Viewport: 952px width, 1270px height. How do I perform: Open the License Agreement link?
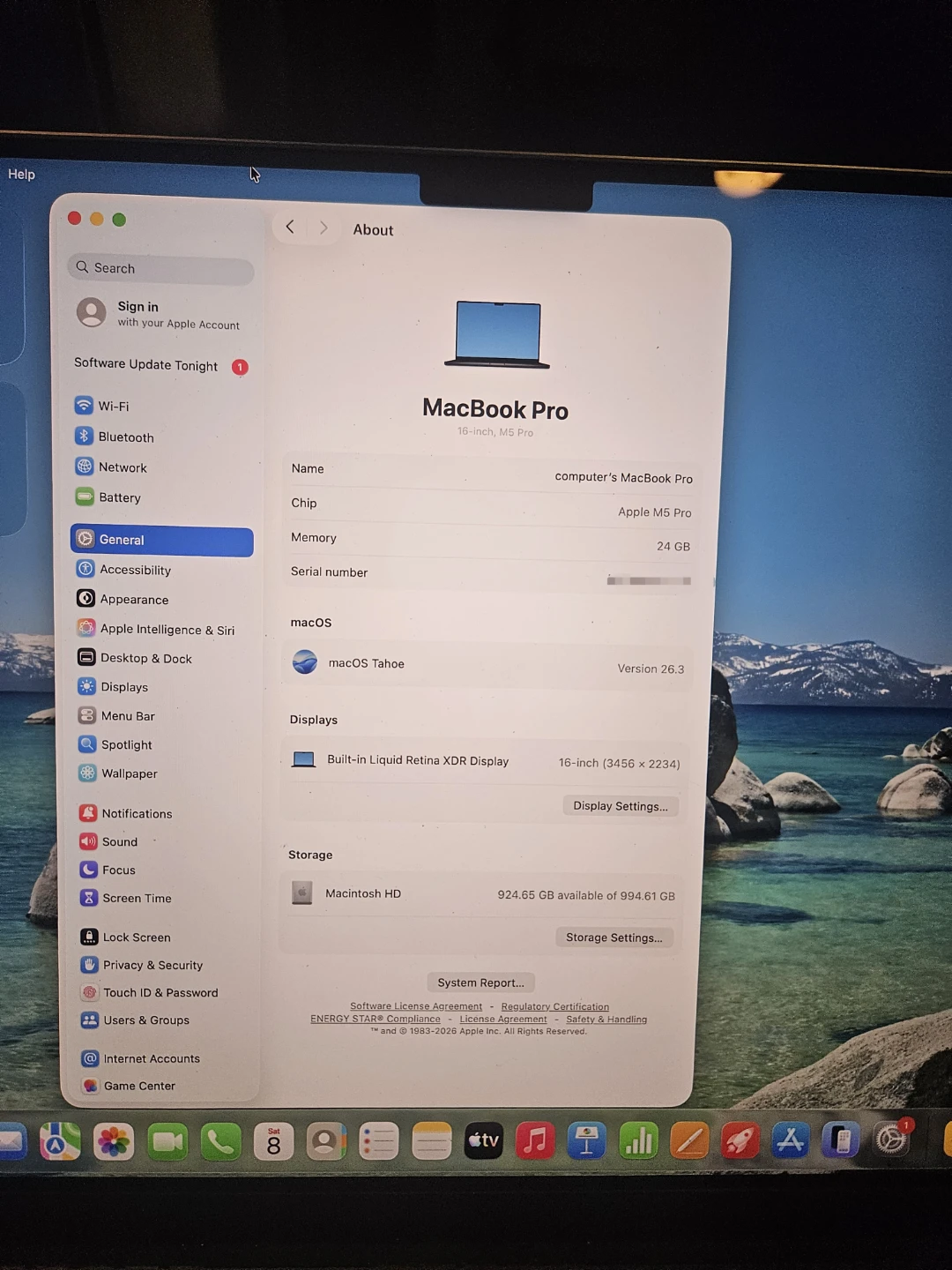point(503,1020)
